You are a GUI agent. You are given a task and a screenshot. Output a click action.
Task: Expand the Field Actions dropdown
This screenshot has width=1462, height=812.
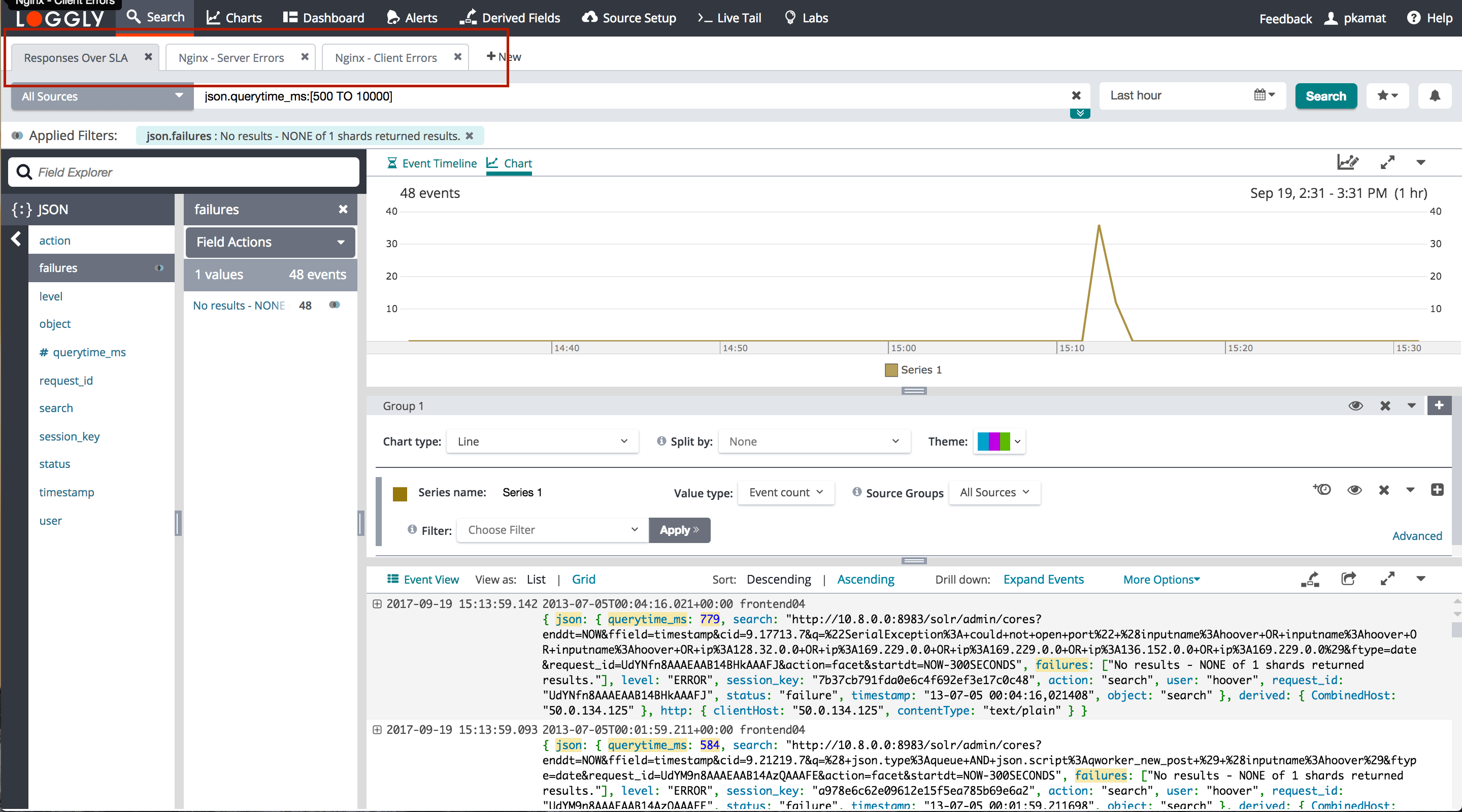270,242
